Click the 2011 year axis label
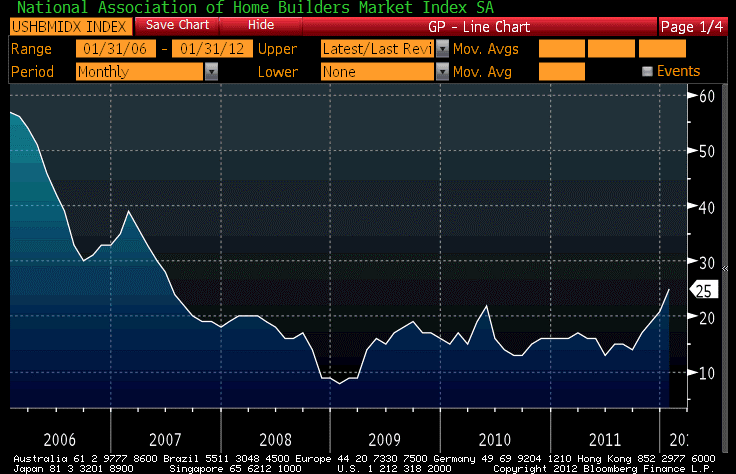 click(x=605, y=440)
